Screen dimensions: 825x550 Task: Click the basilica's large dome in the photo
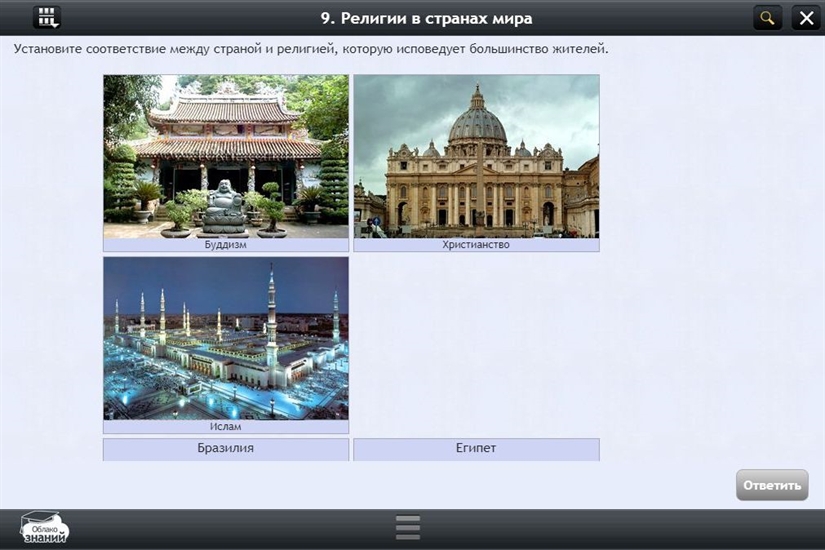point(476,120)
